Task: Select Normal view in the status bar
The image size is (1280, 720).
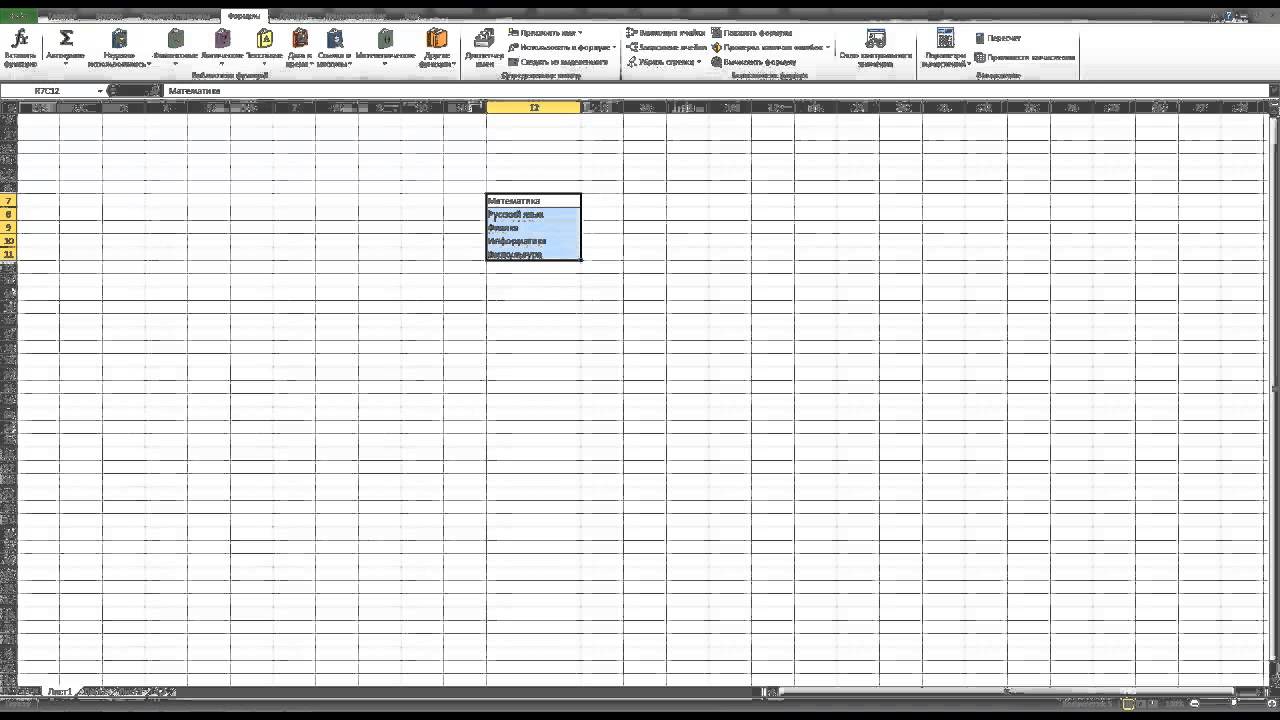Action: click(x=1128, y=704)
